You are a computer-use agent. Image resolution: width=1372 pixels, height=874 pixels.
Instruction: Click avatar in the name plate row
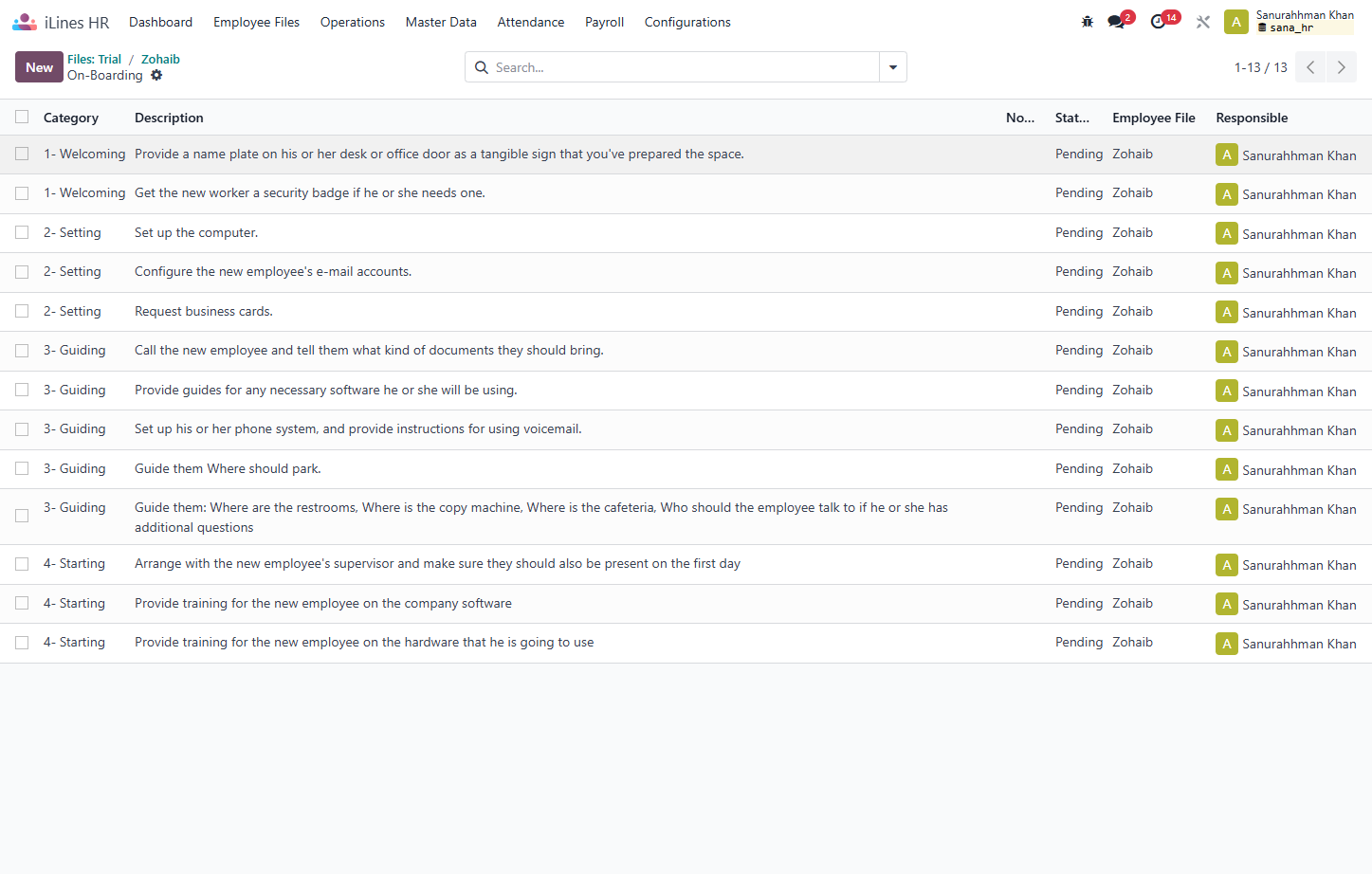tap(1227, 155)
